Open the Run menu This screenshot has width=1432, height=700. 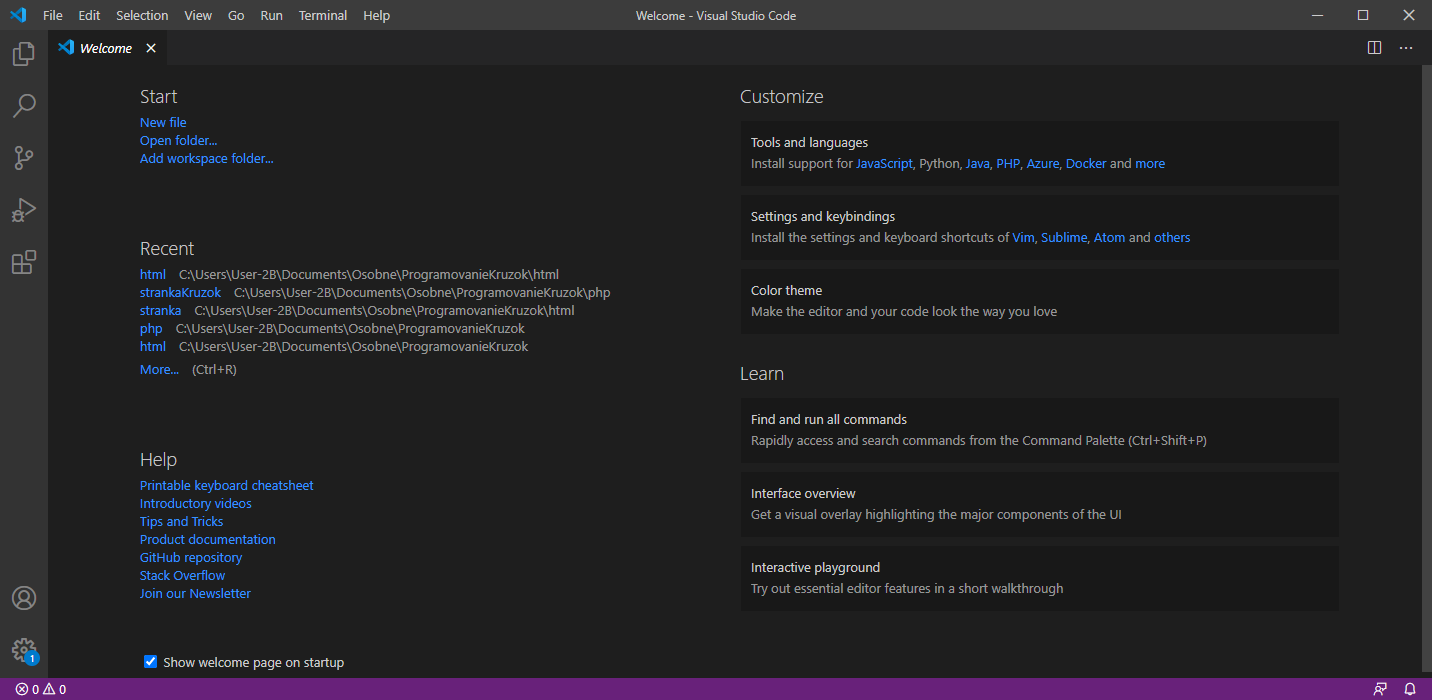271,15
